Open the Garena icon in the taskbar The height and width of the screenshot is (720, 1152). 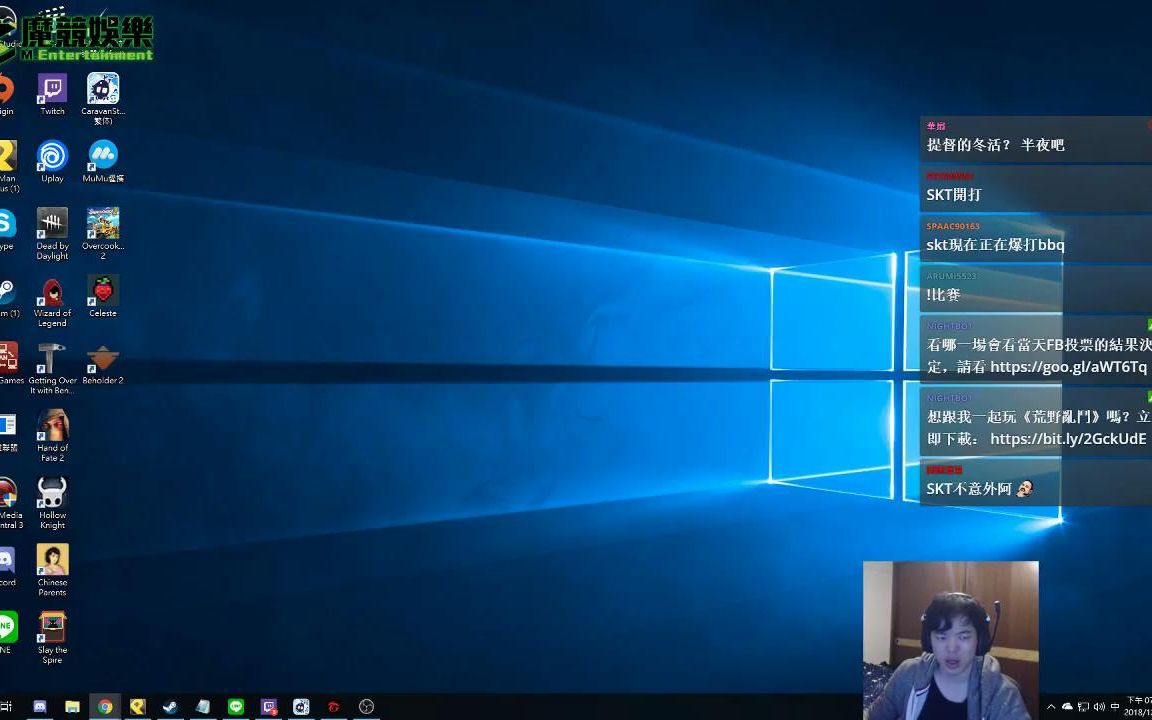[x=334, y=707]
